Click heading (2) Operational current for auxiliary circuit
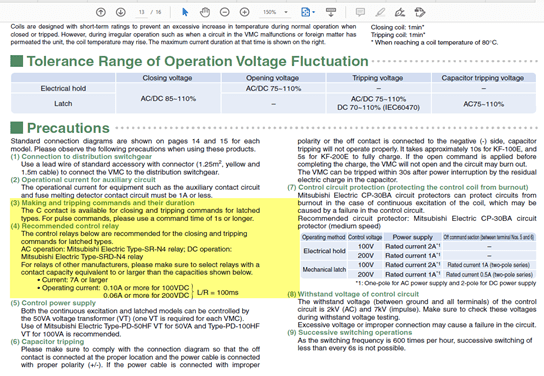 click(x=83, y=180)
